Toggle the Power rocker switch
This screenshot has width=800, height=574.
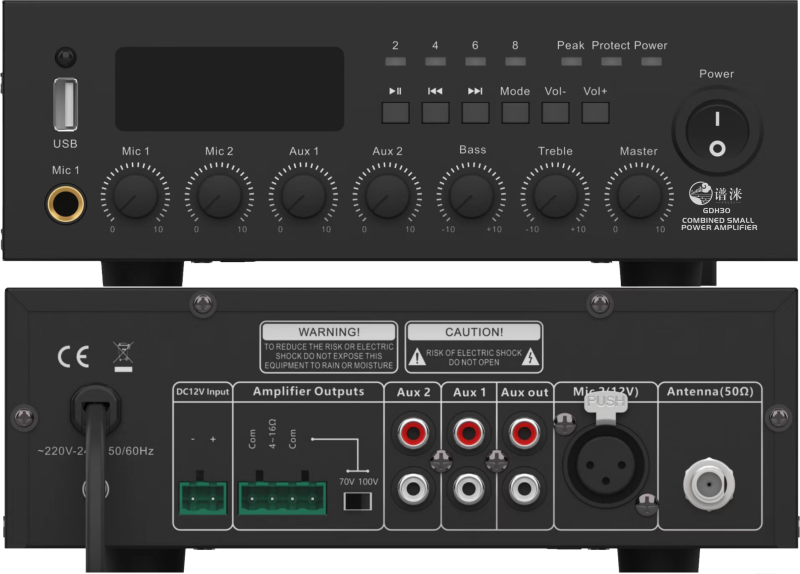tap(716, 134)
